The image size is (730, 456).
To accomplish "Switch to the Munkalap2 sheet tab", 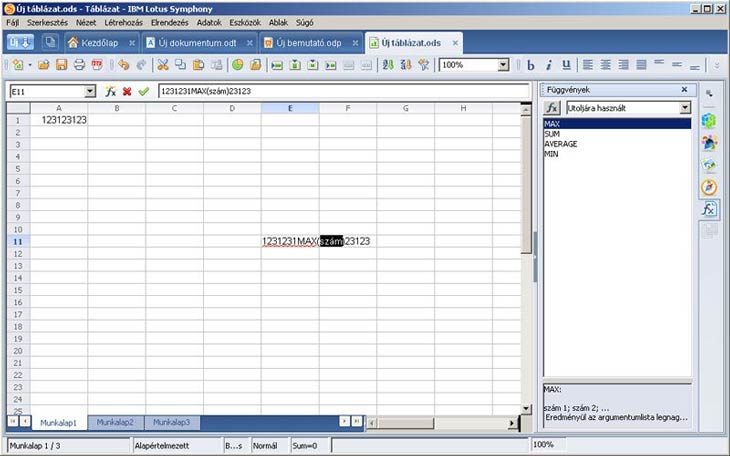I will 115,423.
